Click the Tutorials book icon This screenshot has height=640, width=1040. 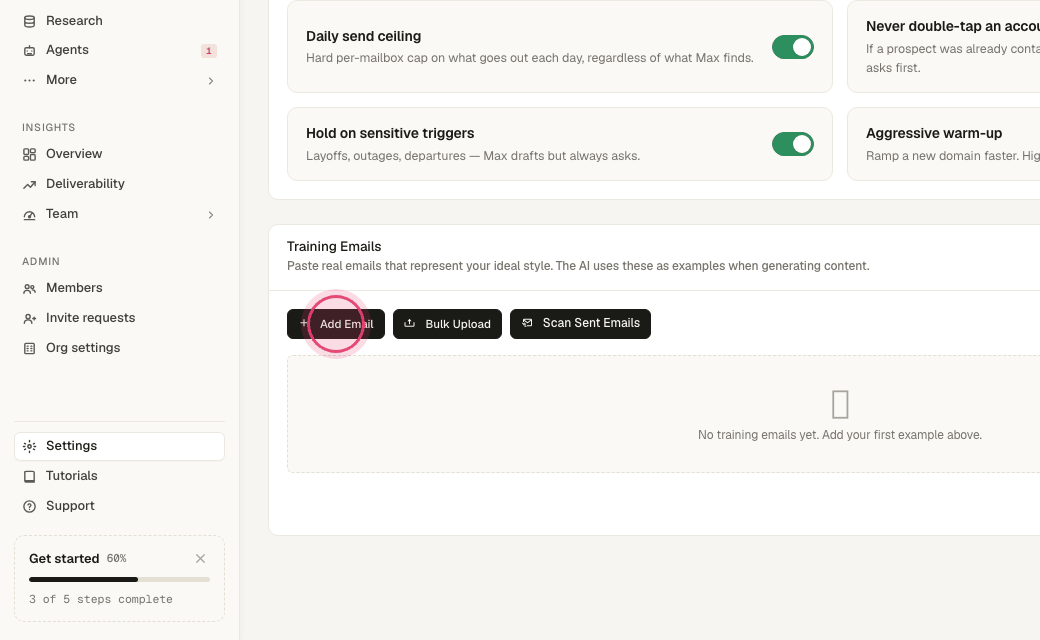29,476
